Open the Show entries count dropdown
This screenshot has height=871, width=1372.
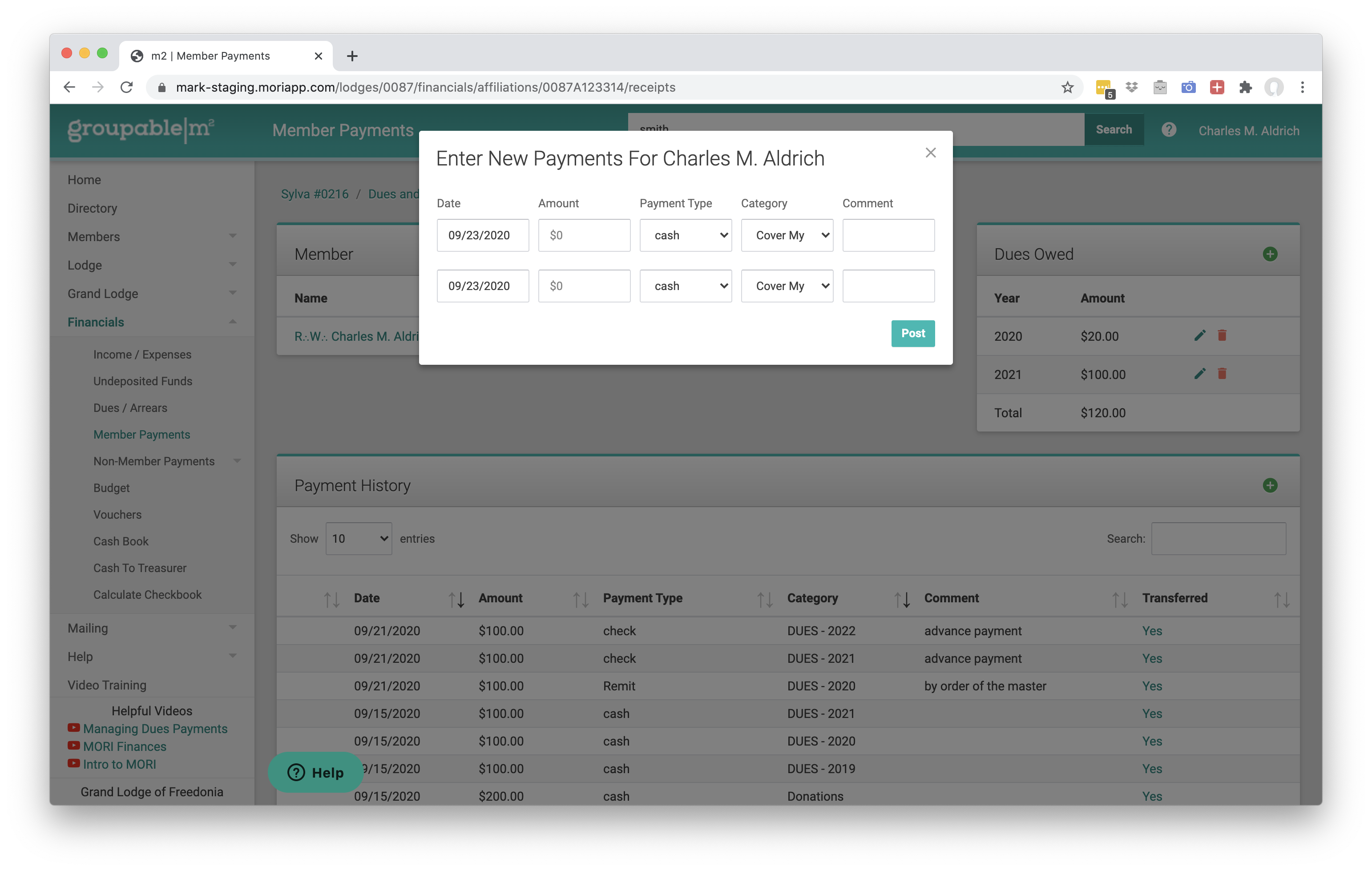[x=359, y=539]
